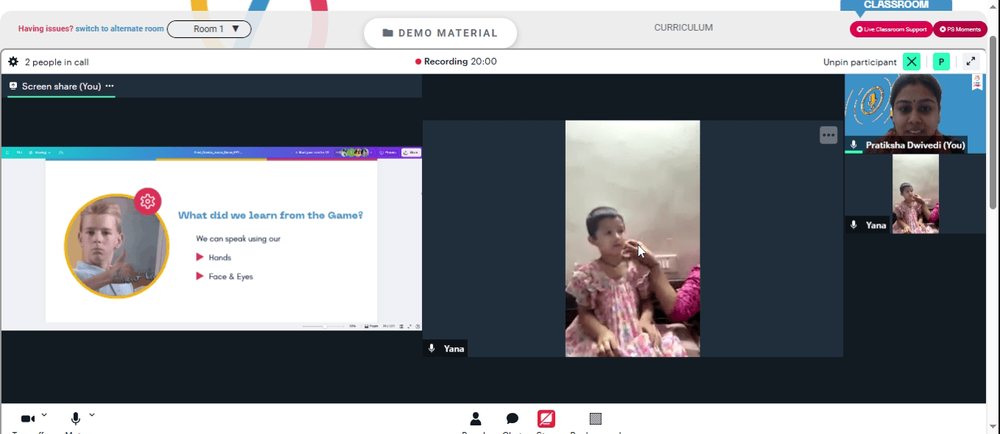Open the Chat bubble icon
1000x434 pixels.
[x=512, y=419]
